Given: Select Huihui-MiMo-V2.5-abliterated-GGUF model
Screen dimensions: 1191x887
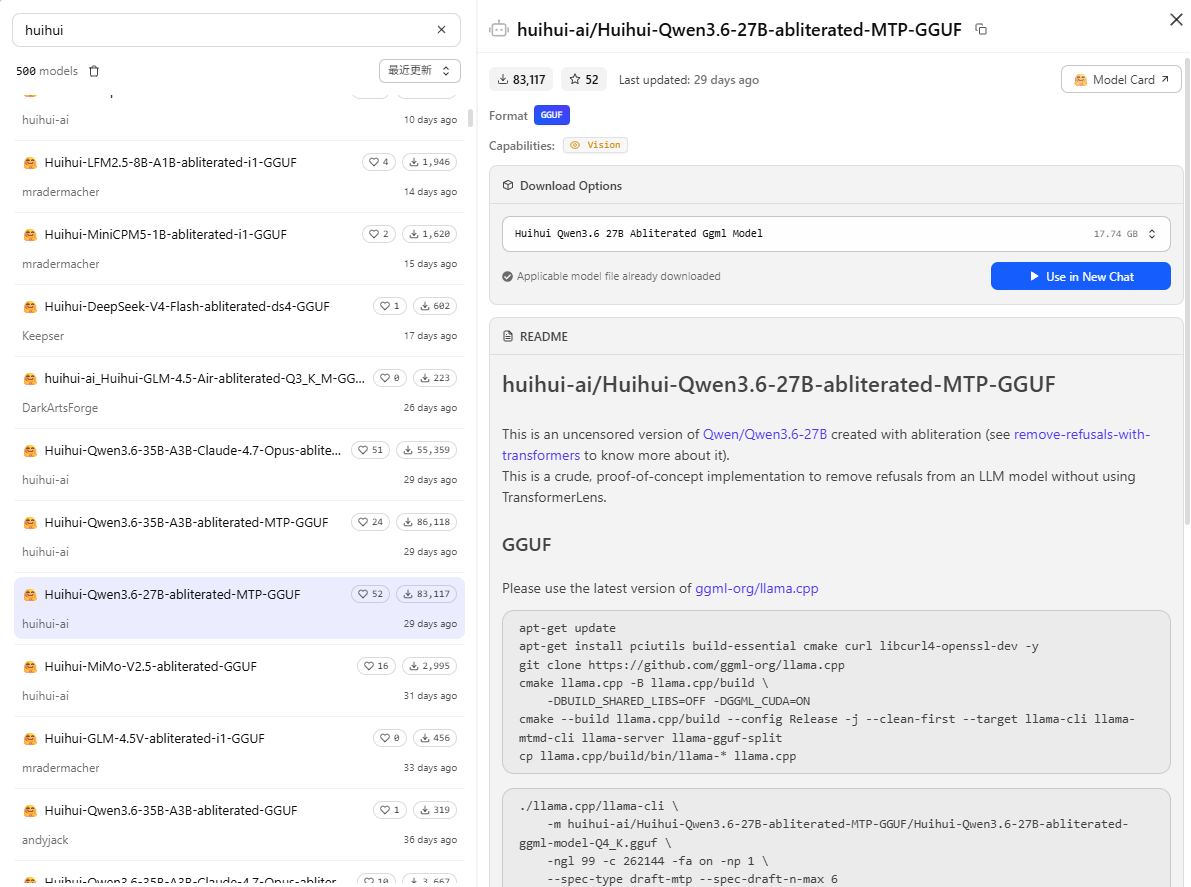Looking at the screenshot, I should tap(239, 680).
